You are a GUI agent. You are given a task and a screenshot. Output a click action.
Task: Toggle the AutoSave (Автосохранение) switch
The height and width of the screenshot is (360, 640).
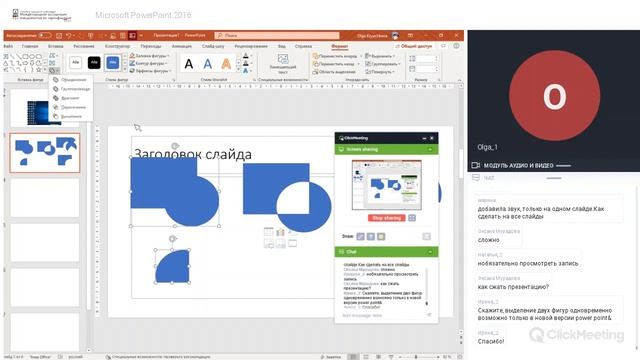tap(45, 36)
